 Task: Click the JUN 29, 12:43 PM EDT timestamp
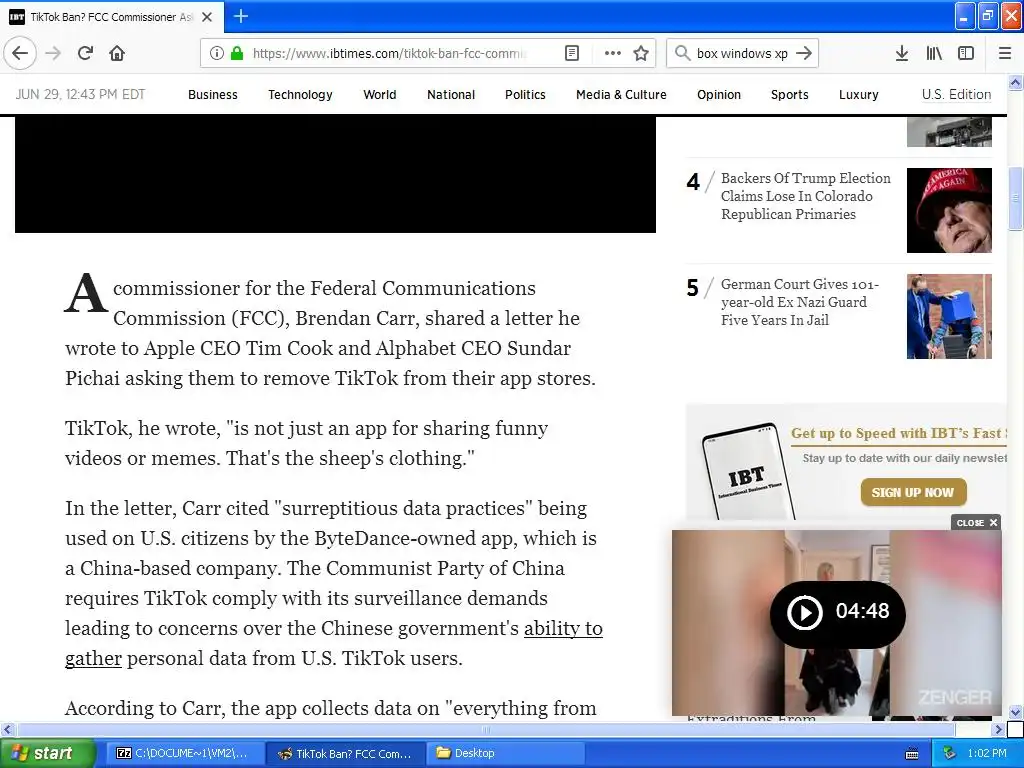click(80, 94)
